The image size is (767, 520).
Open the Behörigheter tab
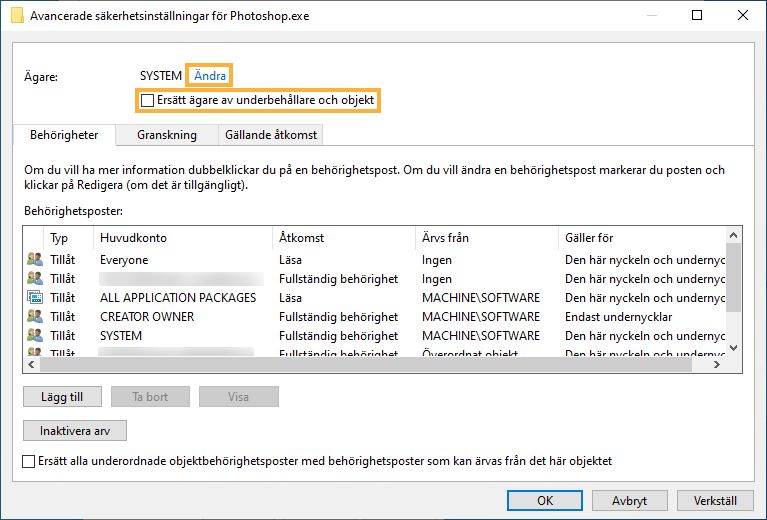(x=64, y=135)
